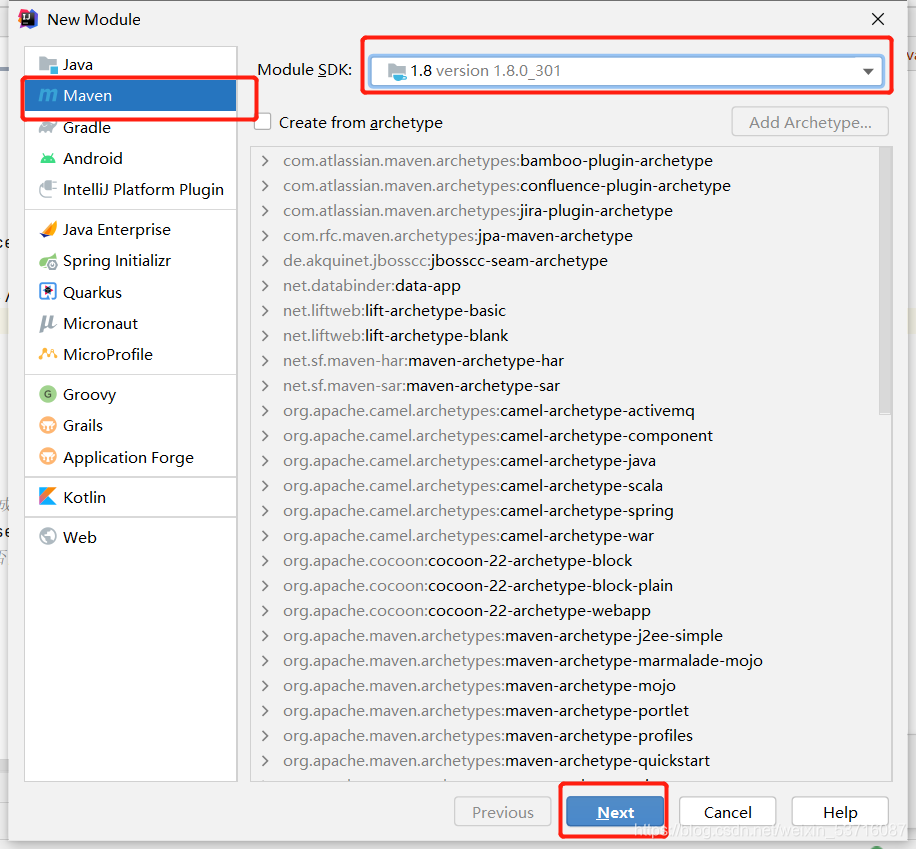Select maven-archetype-profiles row

click(564, 736)
